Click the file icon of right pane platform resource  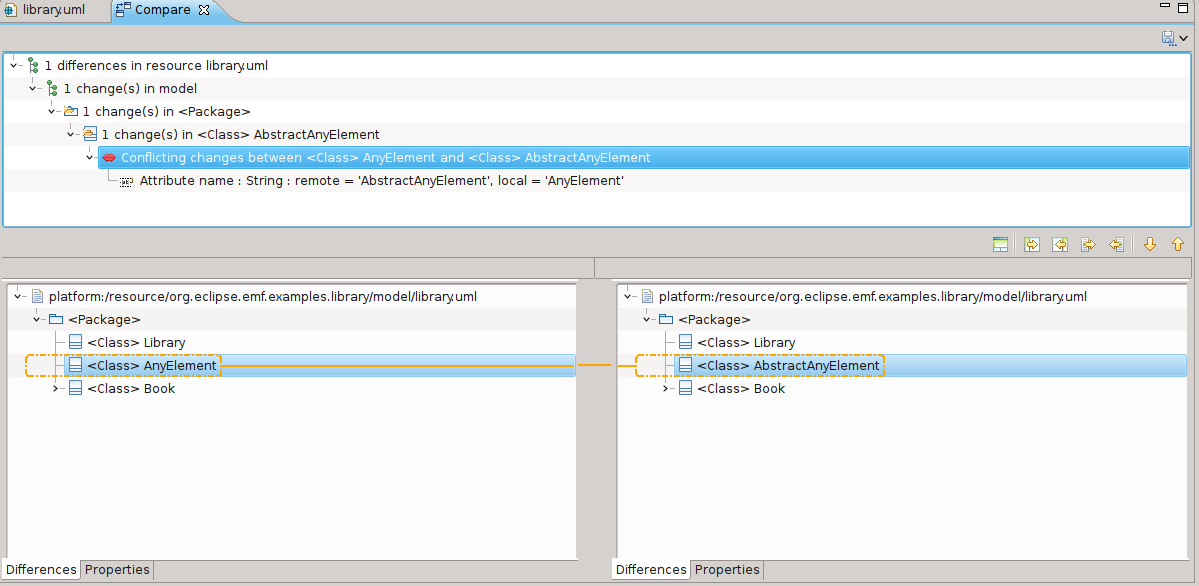[x=648, y=296]
